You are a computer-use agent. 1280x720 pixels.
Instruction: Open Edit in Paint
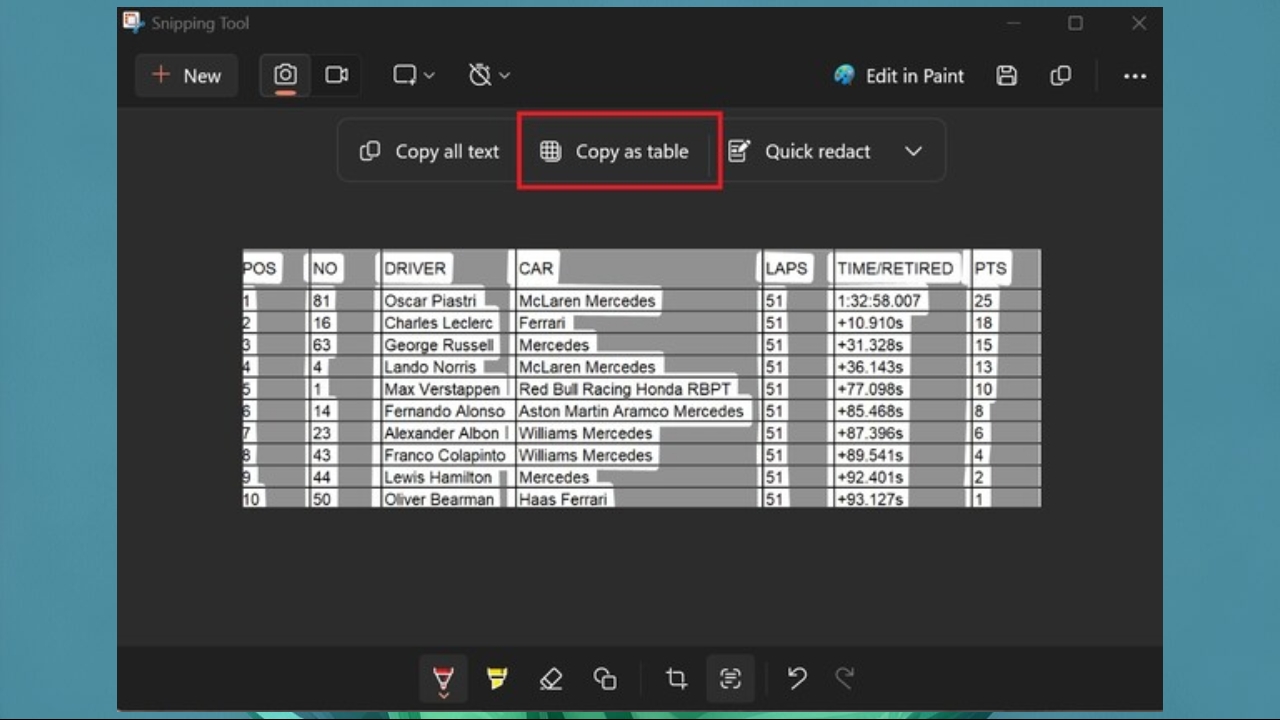pyautogui.click(x=898, y=76)
